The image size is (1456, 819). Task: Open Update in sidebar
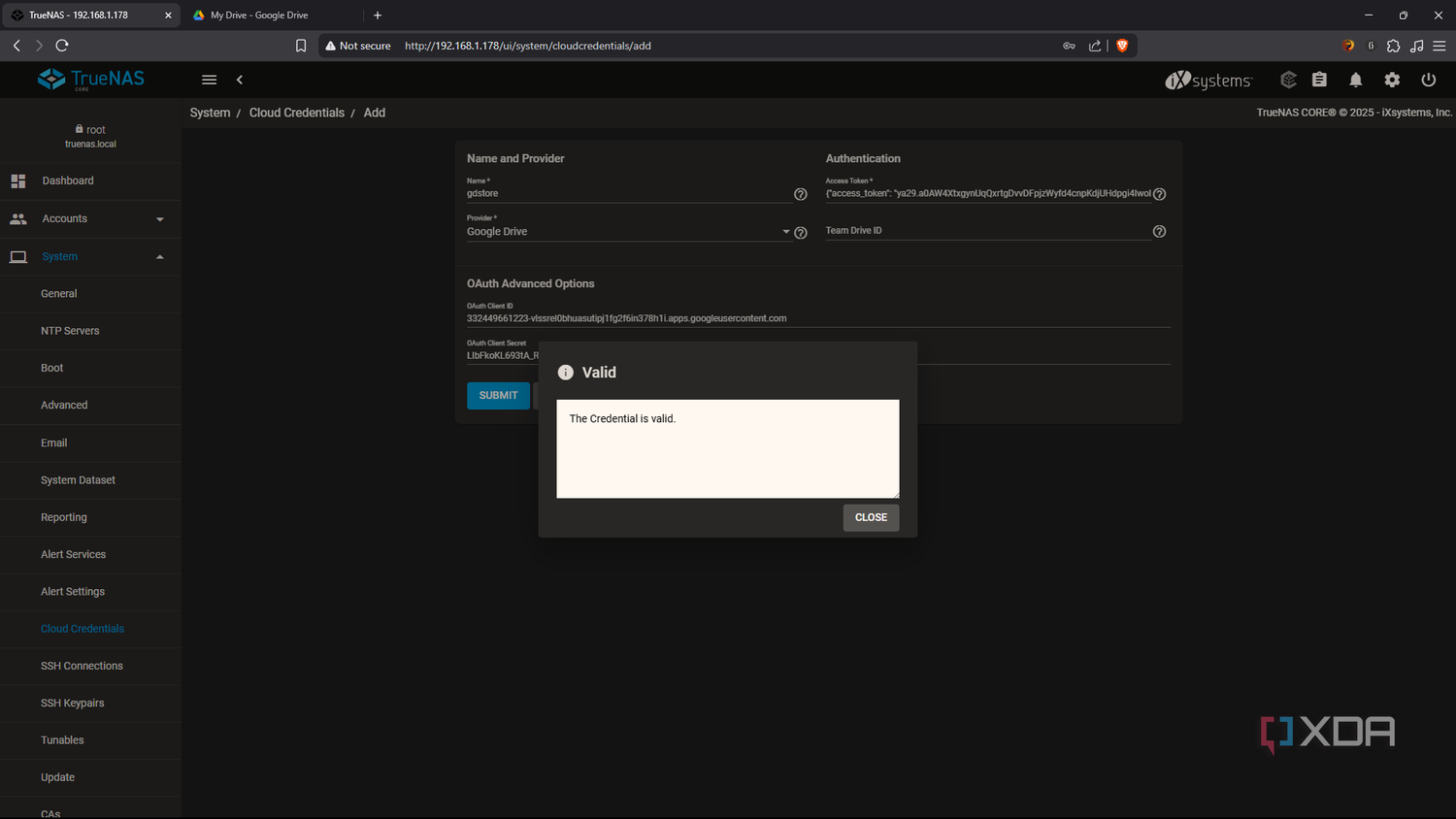(x=58, y=778)
